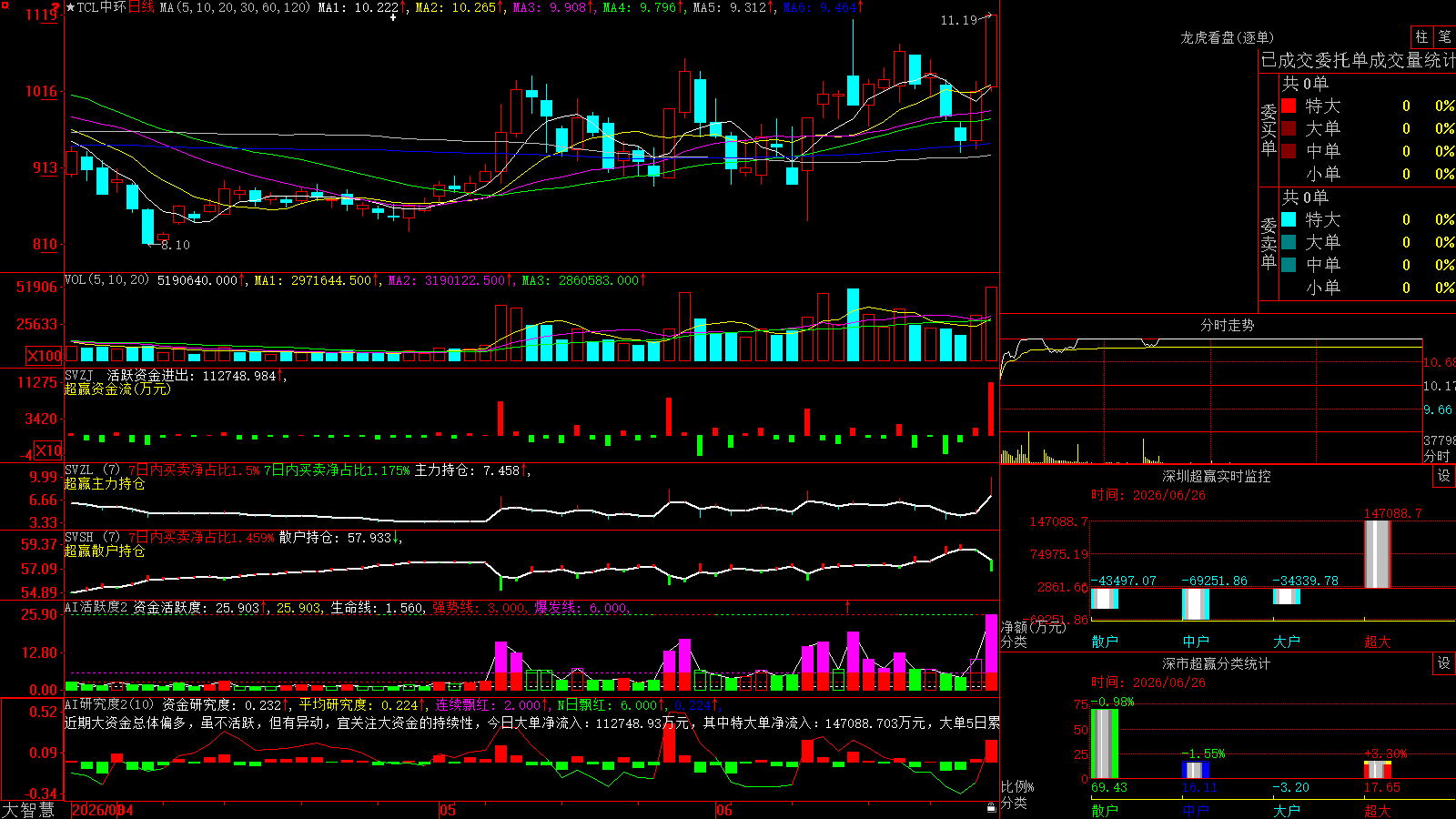Image resolution: width=1456 pixels, height=819 pixels.
Task: Click the 超大 bar showing 147088.7
Action: 1378,553
